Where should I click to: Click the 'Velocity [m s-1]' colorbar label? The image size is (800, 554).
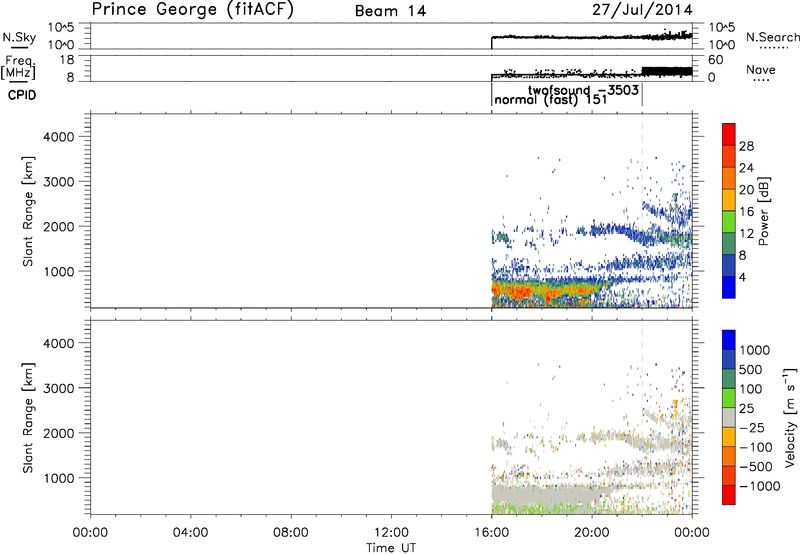(790, 417)
